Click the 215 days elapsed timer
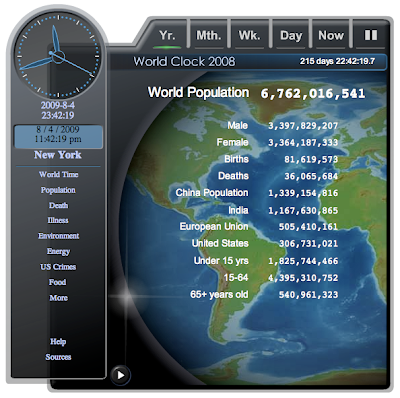This screenshot has height=398, width=400. [337, 61]
